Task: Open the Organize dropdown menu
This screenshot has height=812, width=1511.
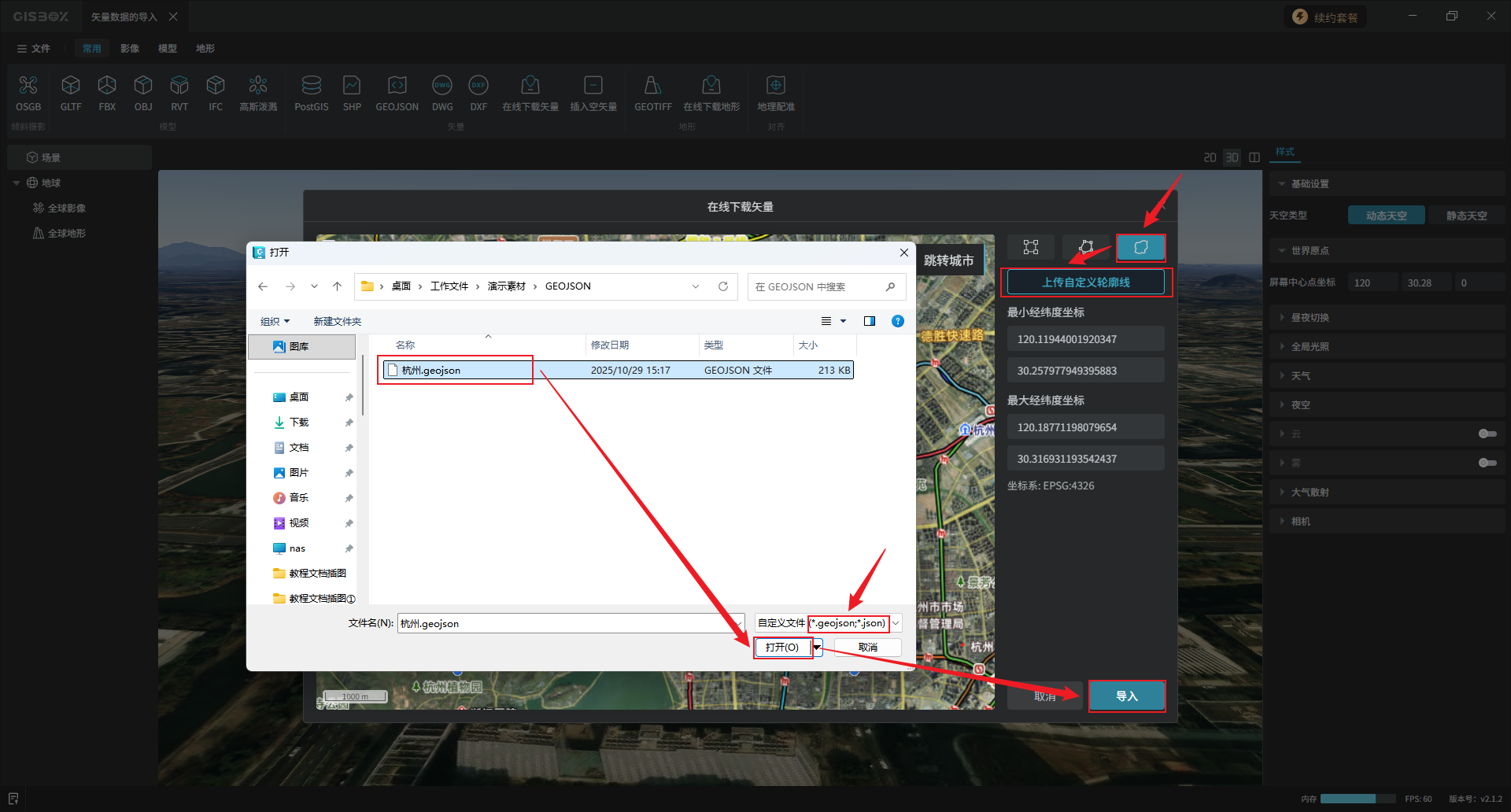Action: 275,321
